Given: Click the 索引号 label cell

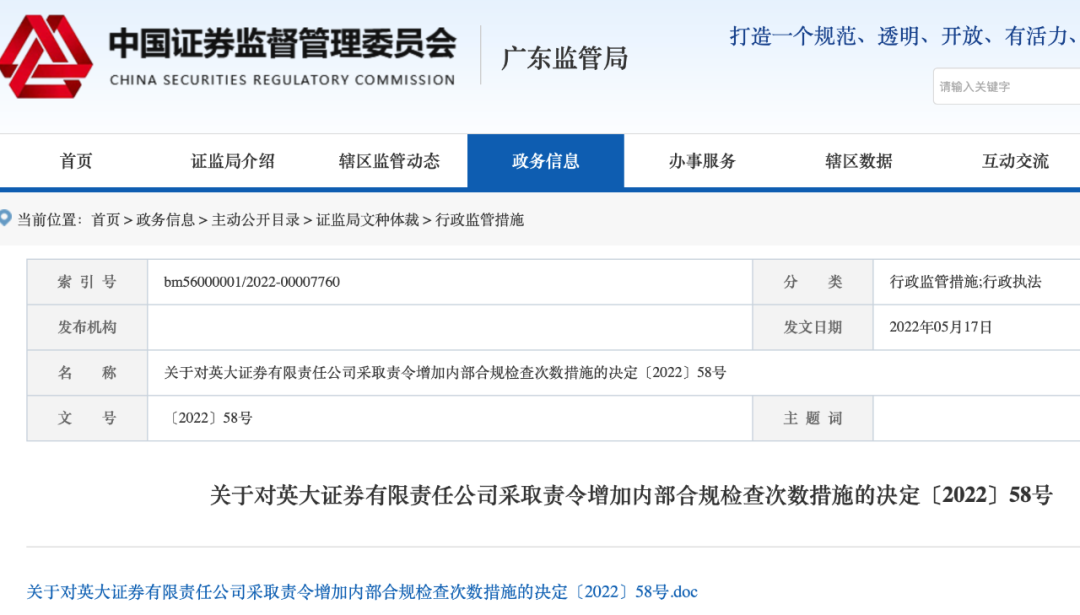Looking at the screenshot, I should click(87, 282).
